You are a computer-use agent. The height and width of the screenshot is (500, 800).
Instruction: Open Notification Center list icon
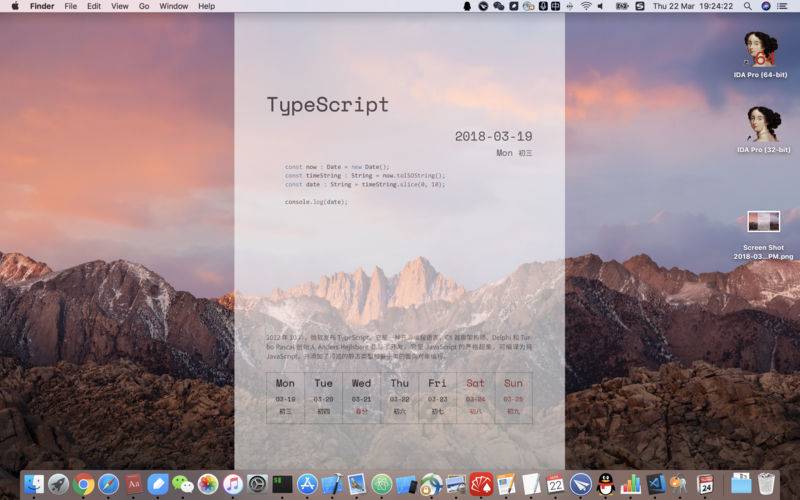pos(782,6)
